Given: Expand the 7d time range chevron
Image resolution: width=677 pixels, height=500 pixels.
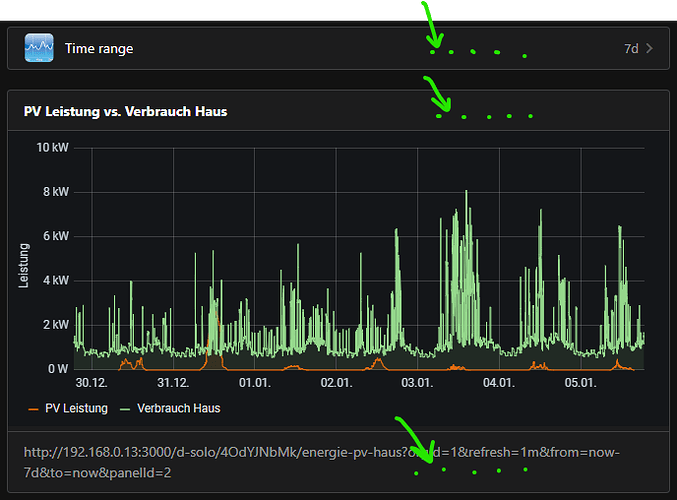Looking at the screenshot, I should (x=649, y=48).
